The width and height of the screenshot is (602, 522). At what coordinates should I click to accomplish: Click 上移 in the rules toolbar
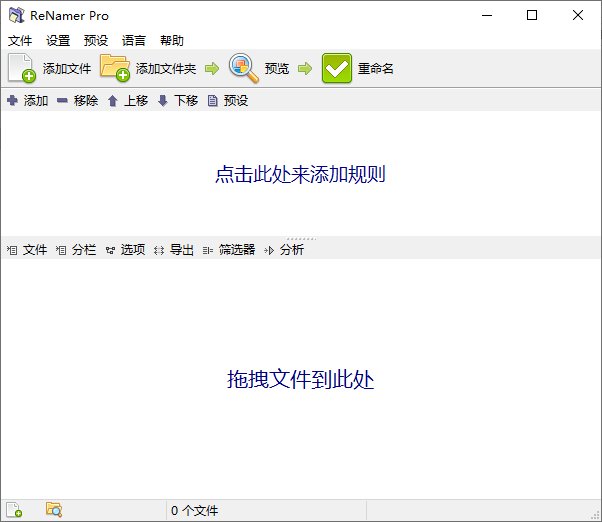[136, 101]
